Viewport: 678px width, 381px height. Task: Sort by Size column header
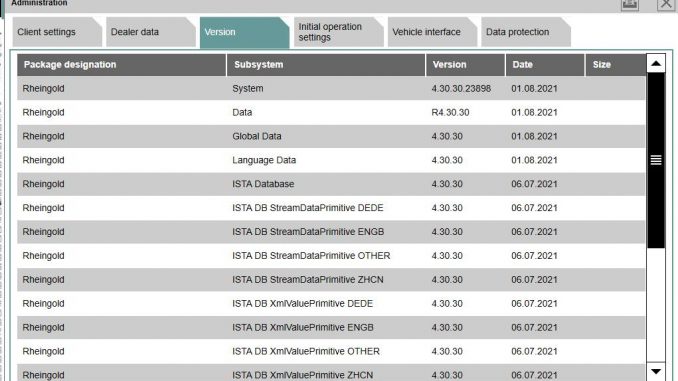tap(616, 65)
